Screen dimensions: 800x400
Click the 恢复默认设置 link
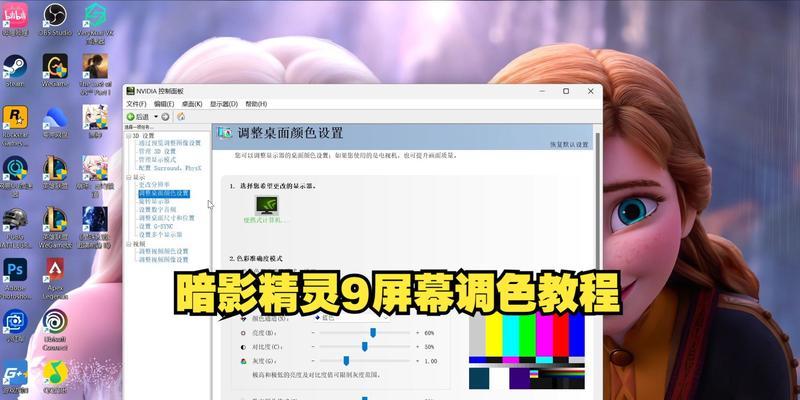tap(569, 145)
